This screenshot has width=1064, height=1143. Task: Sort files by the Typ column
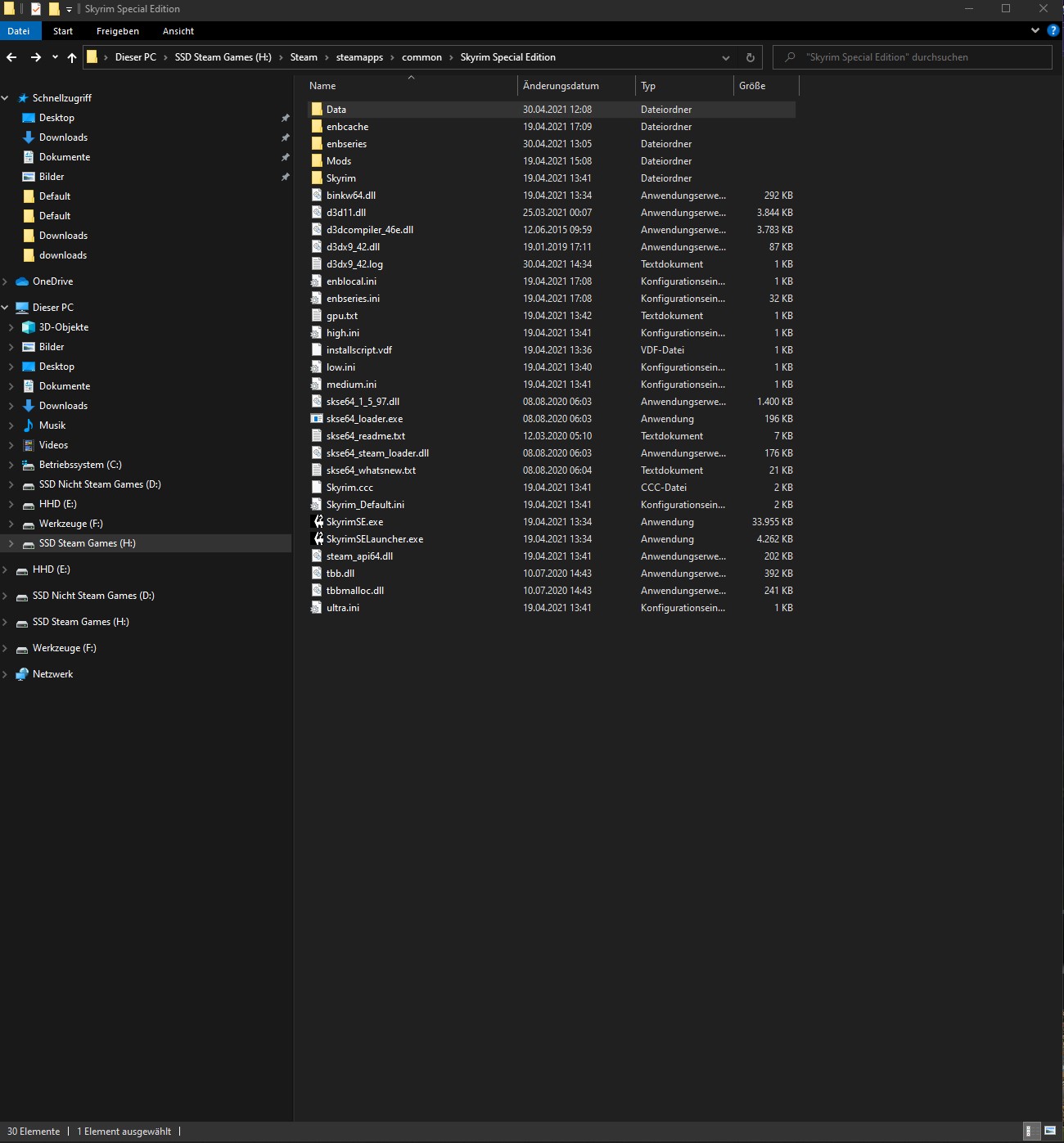pos(685,86)
